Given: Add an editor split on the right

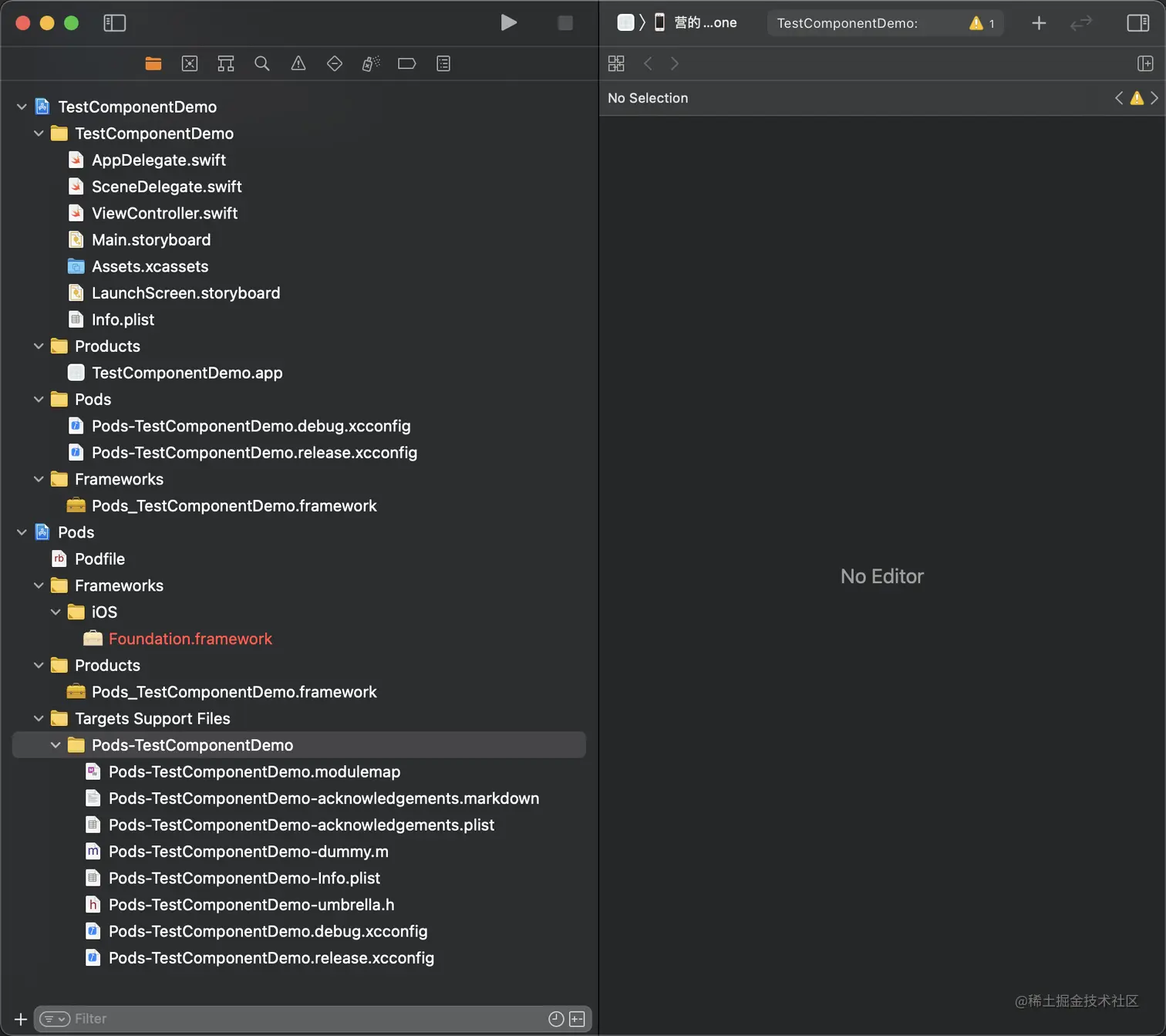Looking at the screenshot, I should (x=1145, y=63).
